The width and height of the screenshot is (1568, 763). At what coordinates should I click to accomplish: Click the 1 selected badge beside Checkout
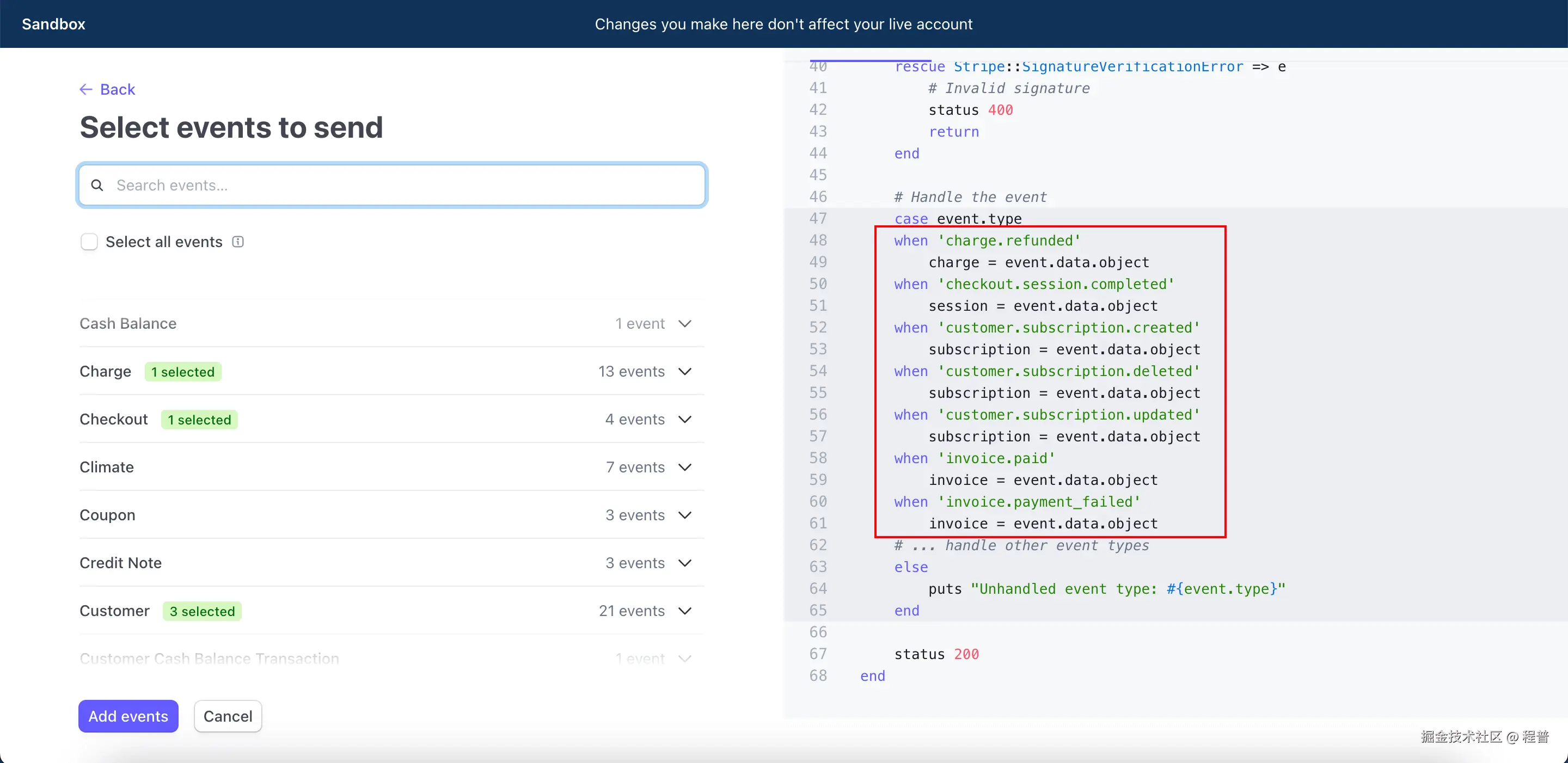199,419
